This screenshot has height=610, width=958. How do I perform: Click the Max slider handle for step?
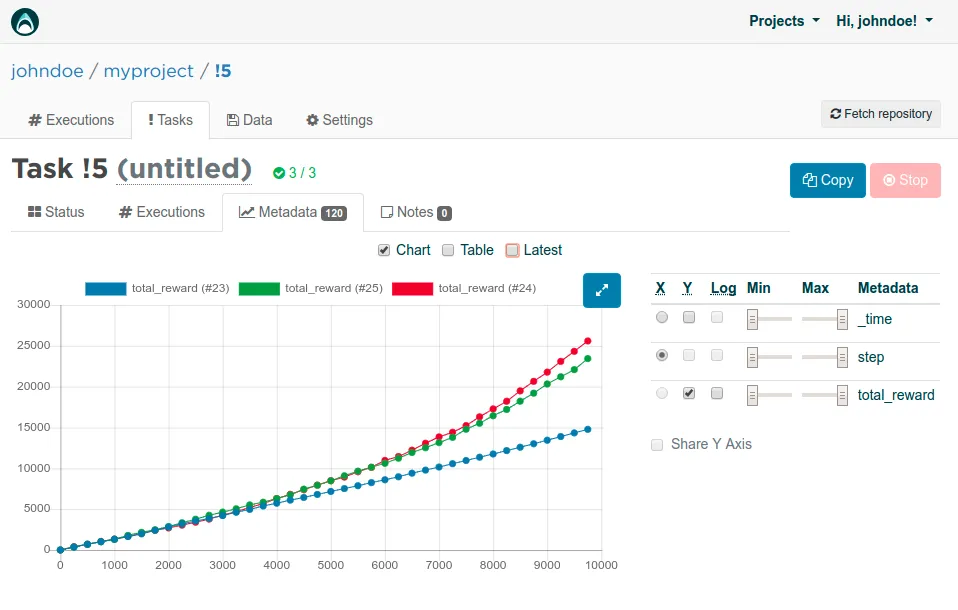(842, 357)
